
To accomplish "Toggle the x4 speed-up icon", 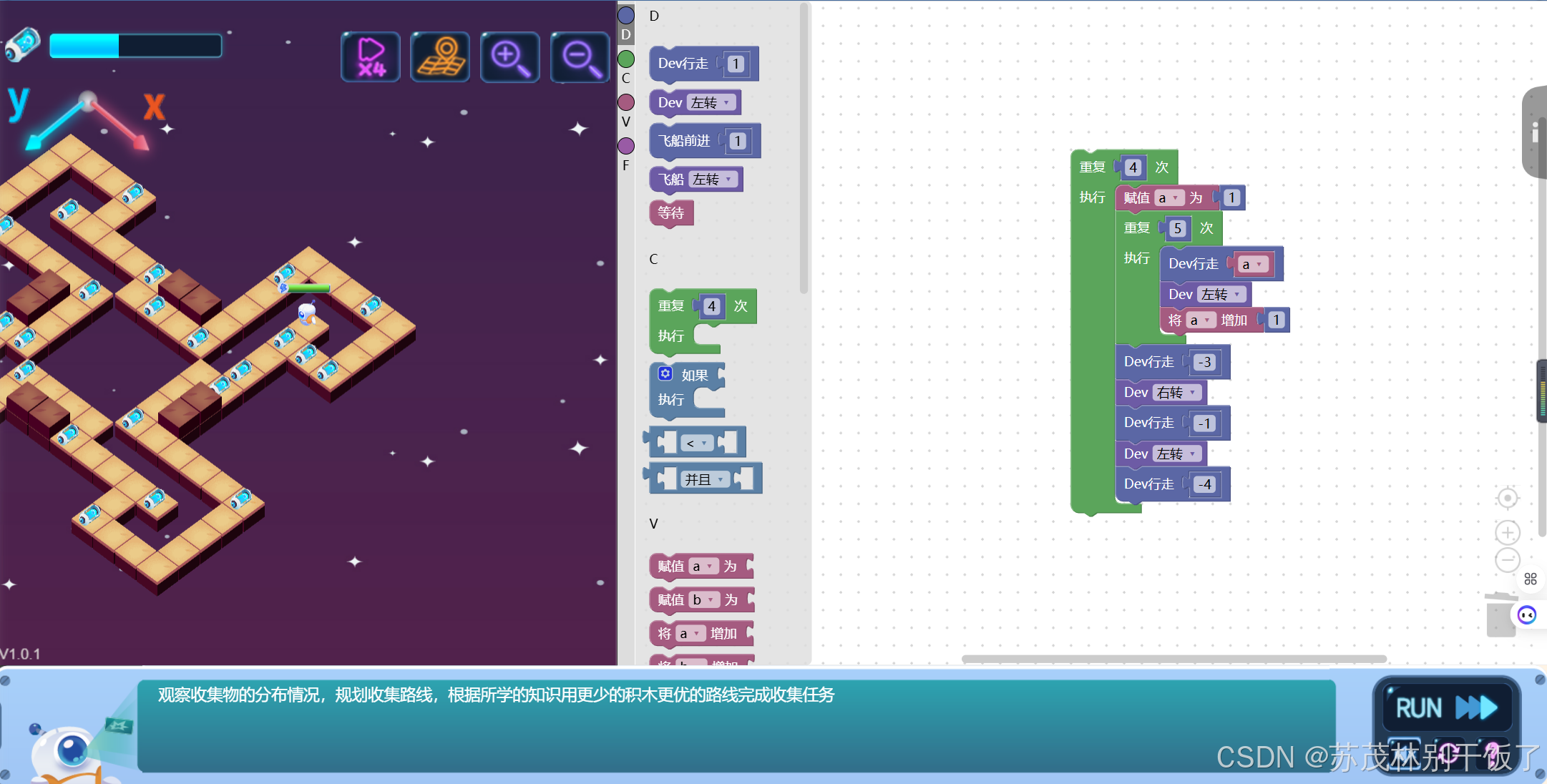I will click(x=370, y=57).
